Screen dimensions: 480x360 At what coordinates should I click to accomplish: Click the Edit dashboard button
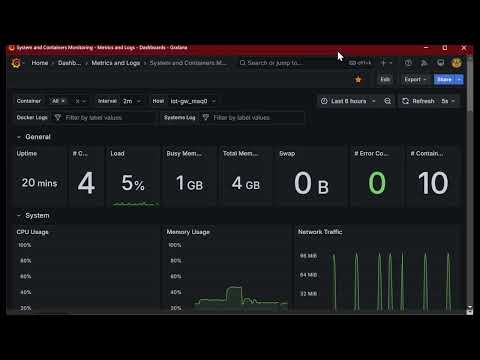pos(385,80)
